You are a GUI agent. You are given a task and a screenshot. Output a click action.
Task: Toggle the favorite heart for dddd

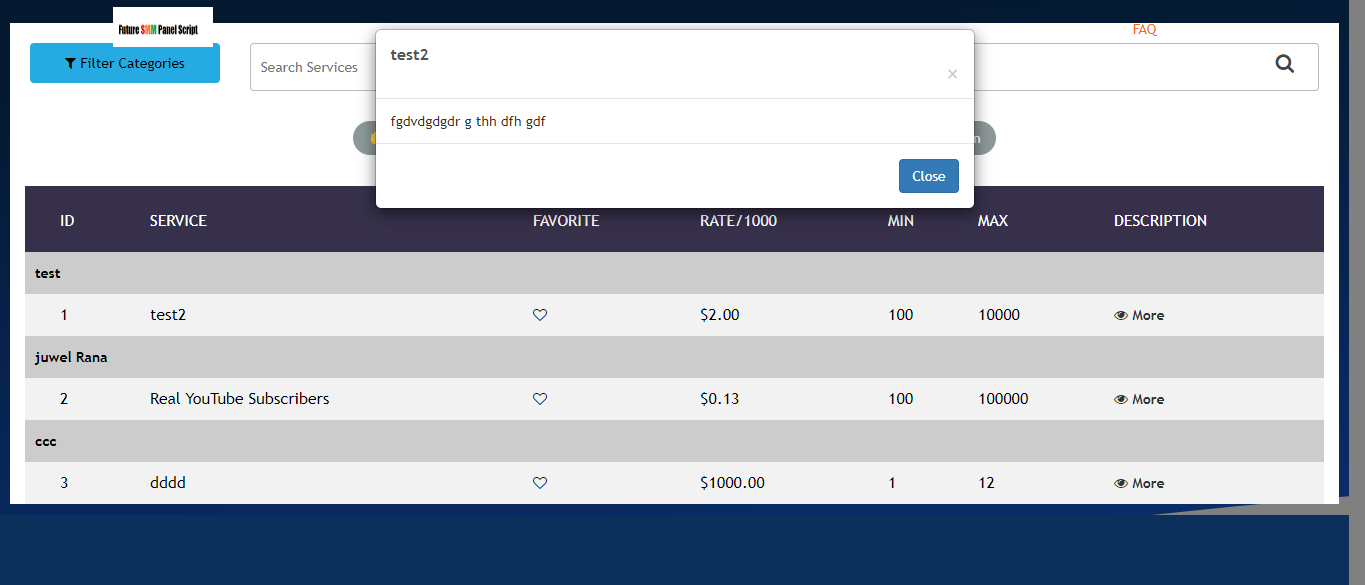[x=540, y=483]
